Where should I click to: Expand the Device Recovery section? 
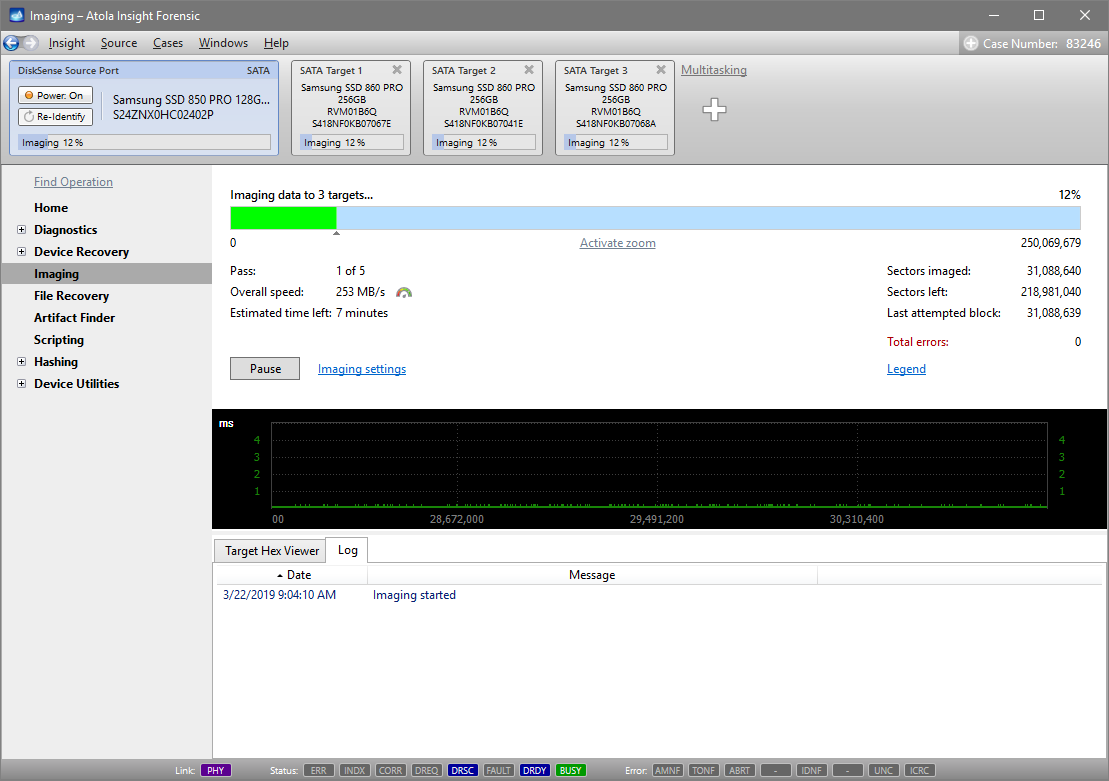tap(22, 251)
